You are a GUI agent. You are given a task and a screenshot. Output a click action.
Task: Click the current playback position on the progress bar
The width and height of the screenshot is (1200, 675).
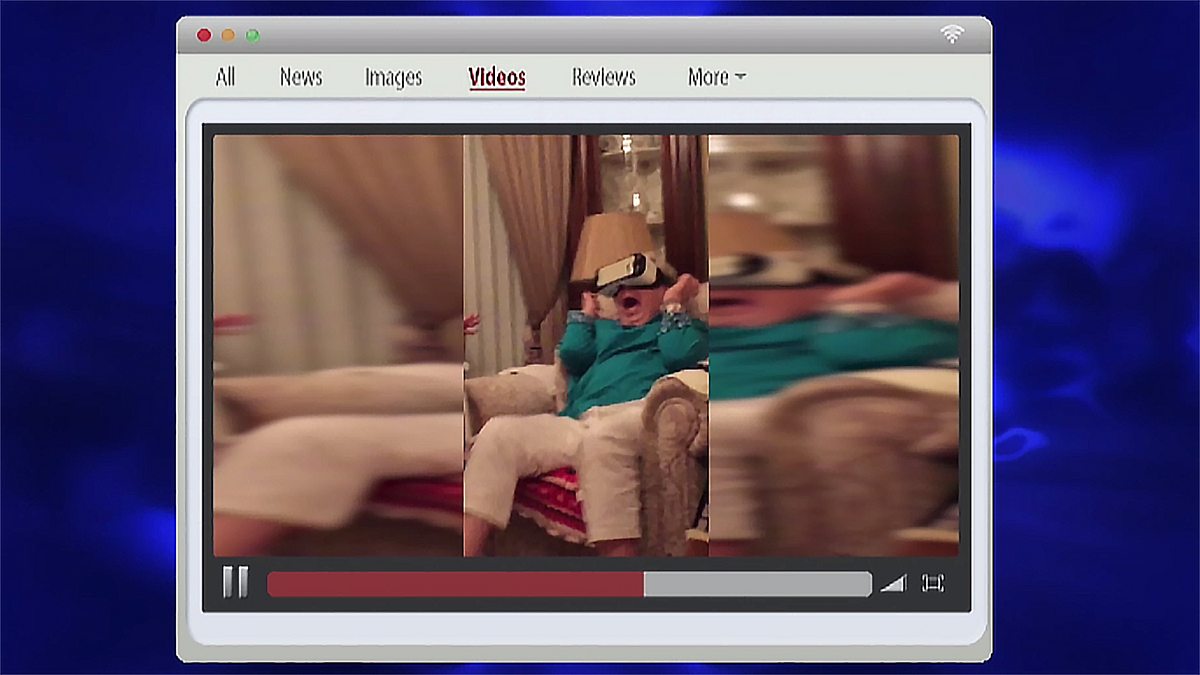(x=643, y=584)
